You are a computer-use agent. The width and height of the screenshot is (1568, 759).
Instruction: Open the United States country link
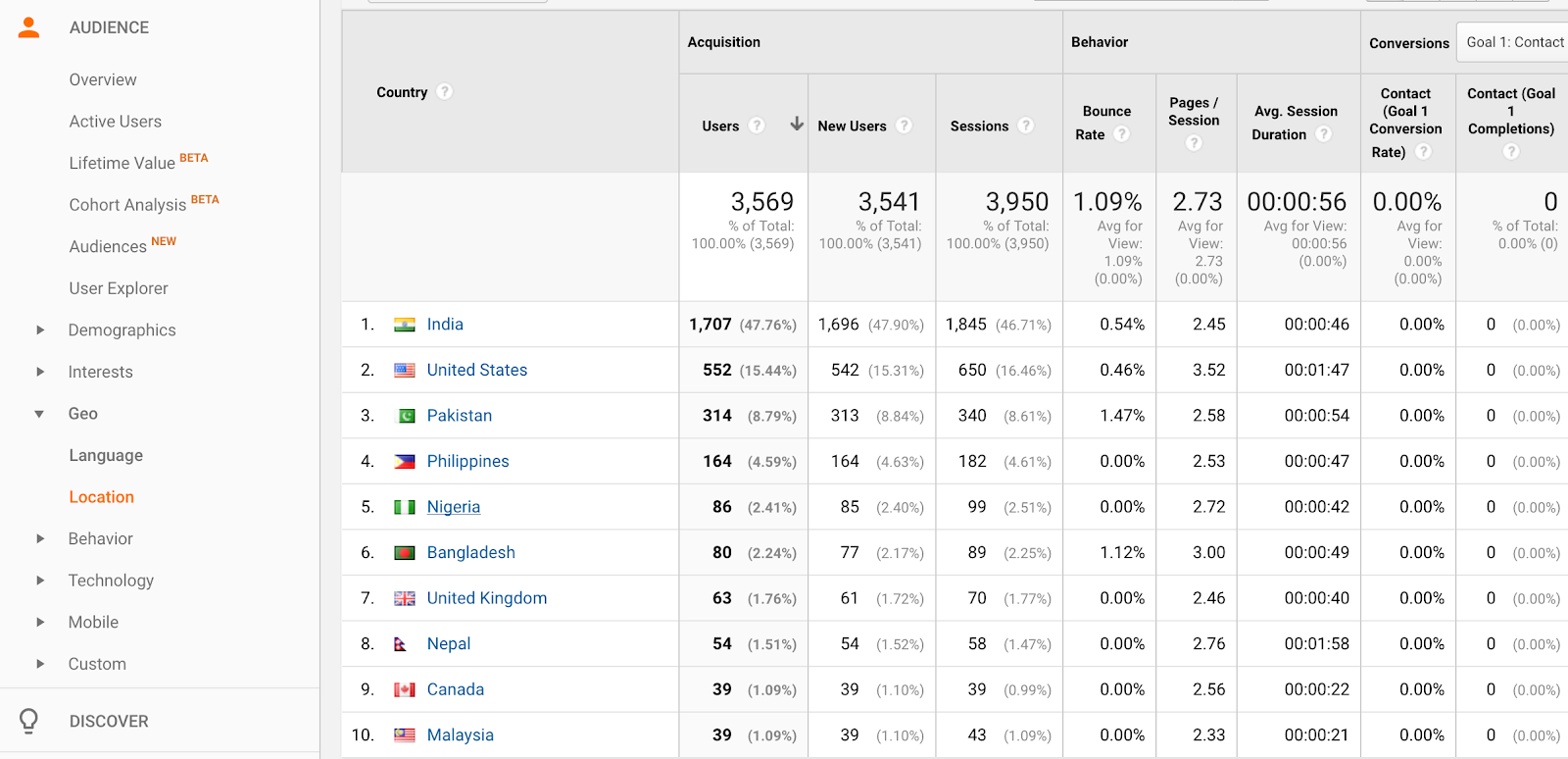click(x=477, y=370)
